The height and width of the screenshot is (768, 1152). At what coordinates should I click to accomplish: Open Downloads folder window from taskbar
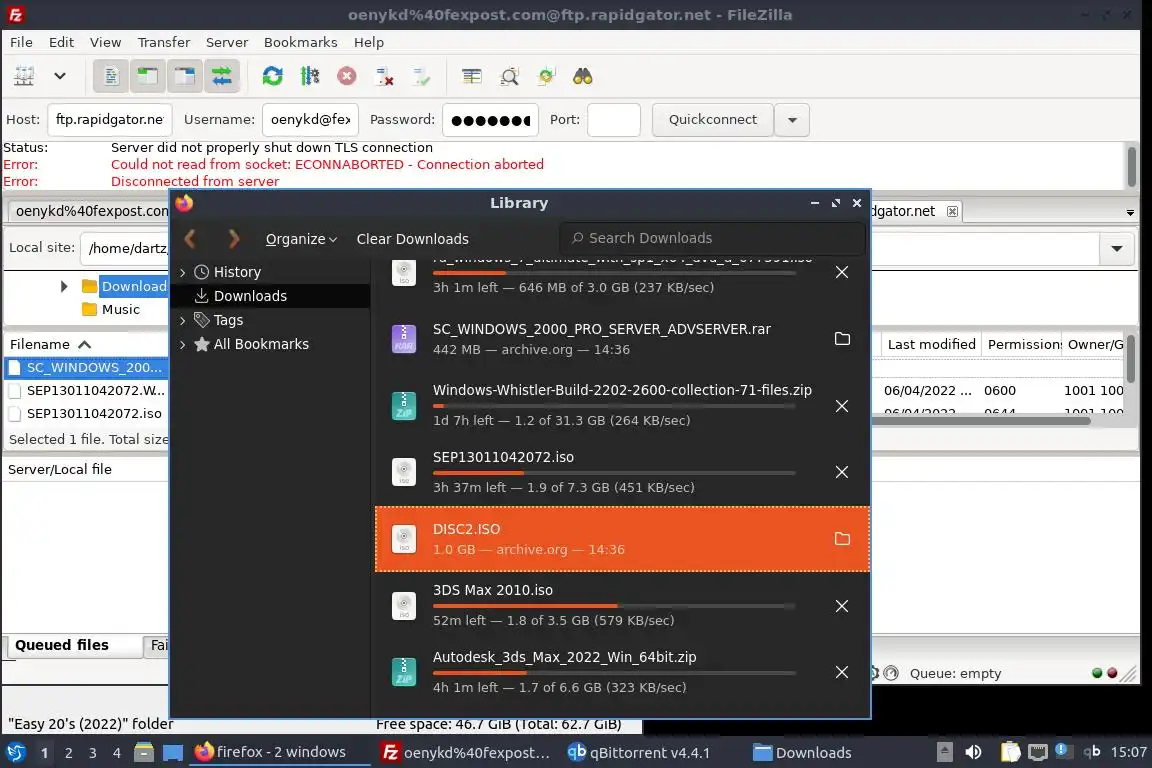(803, 753)
